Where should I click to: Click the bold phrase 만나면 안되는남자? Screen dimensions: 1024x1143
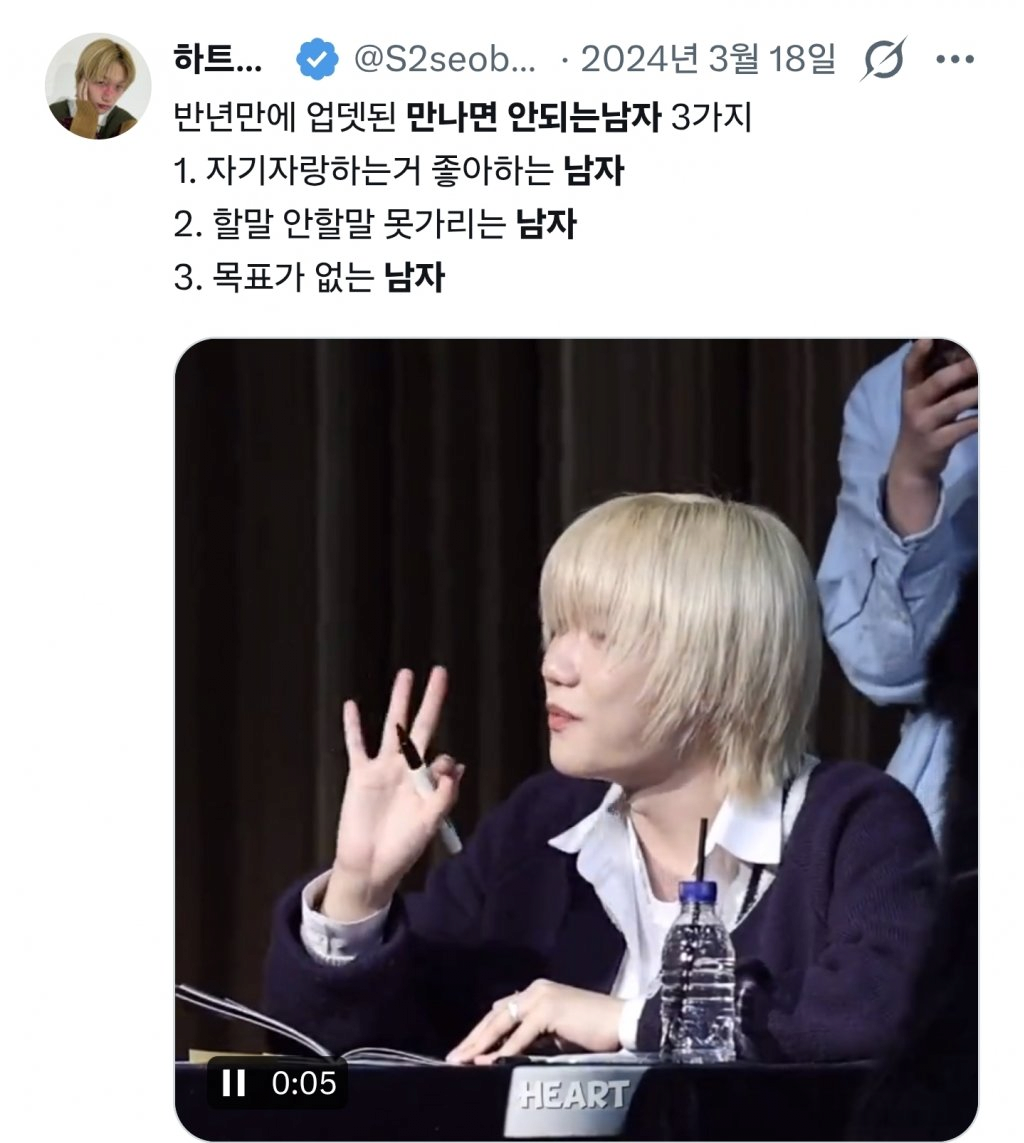pyautogui.click(x=534, y=117)
